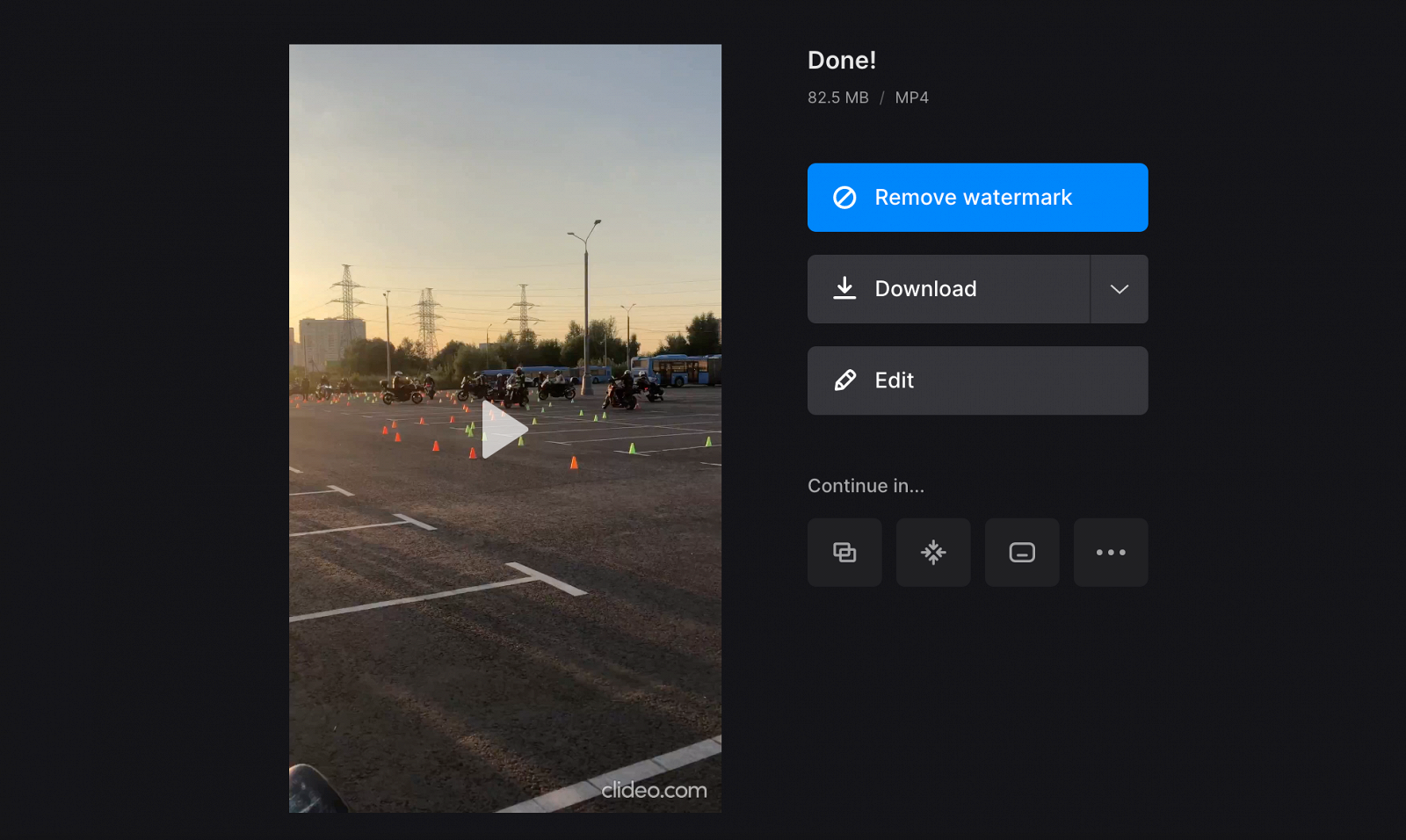
Task: Click the MP4 format label
Action: 911,98
